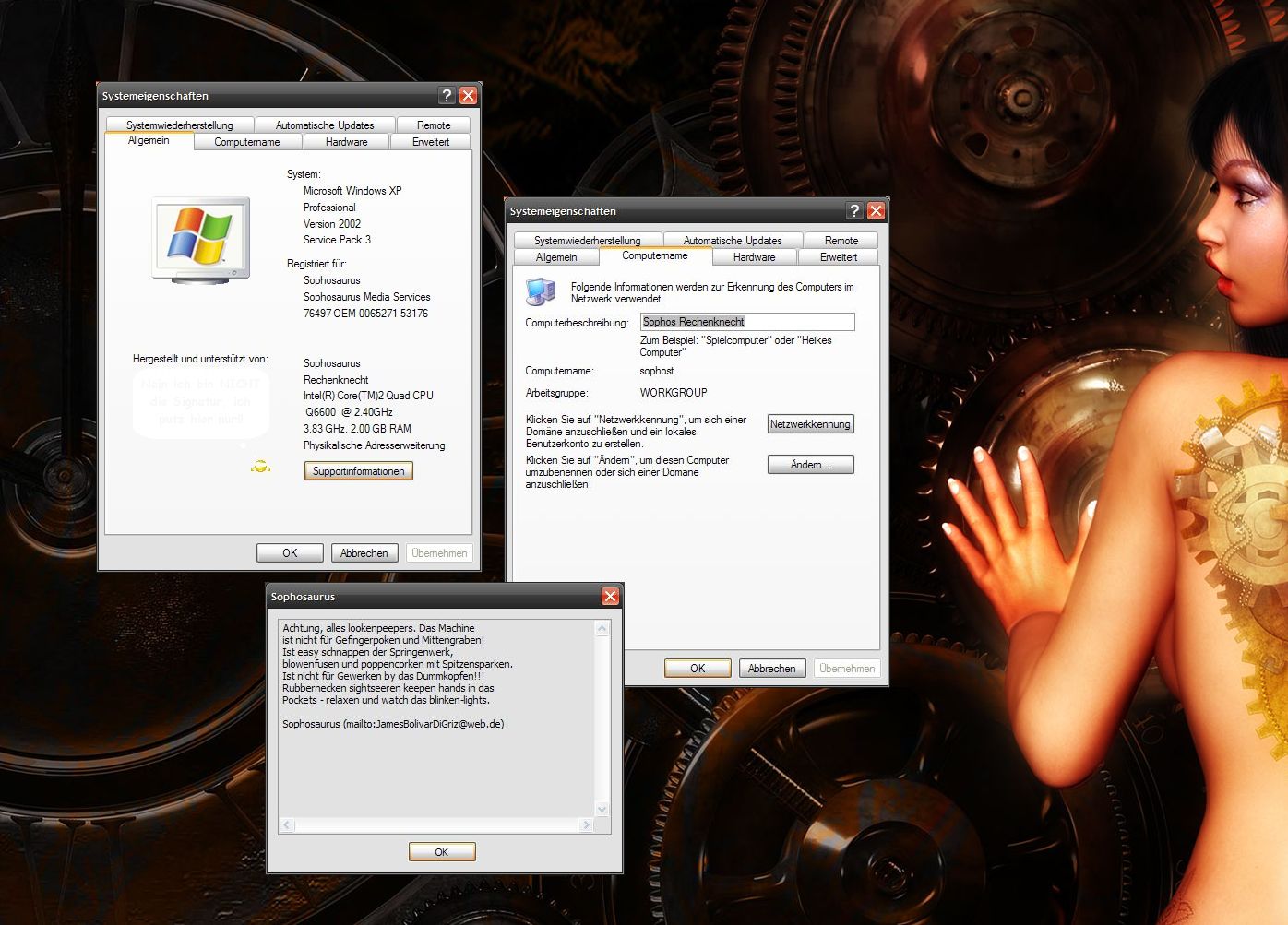Viewport: 1288px width, 925px height.
Task: Click Abbrechen in left Systemeigenschaften window
Action: pyautogui.click(x=364, y=553)
